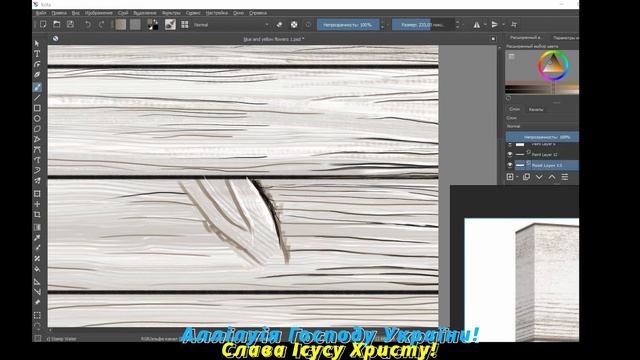The image size is (640, 360).
Task: Expand the add layer type arrow
Action: tap(517, 177)
